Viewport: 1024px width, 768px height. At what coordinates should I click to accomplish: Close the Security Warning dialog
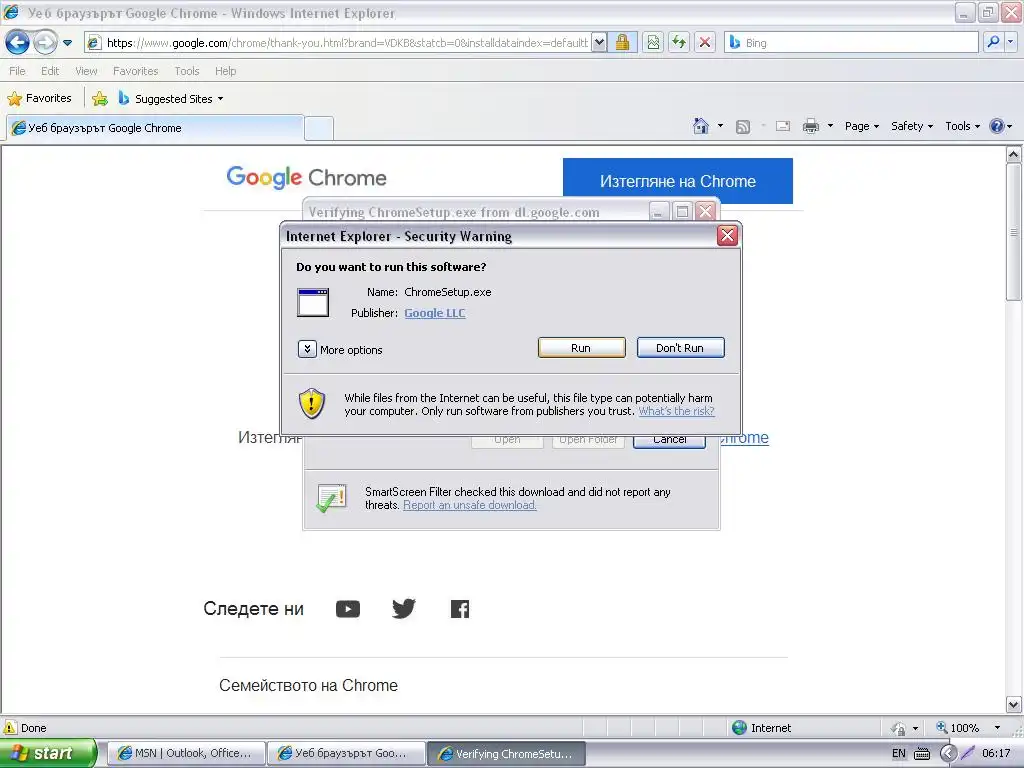[x=727, y=236]
